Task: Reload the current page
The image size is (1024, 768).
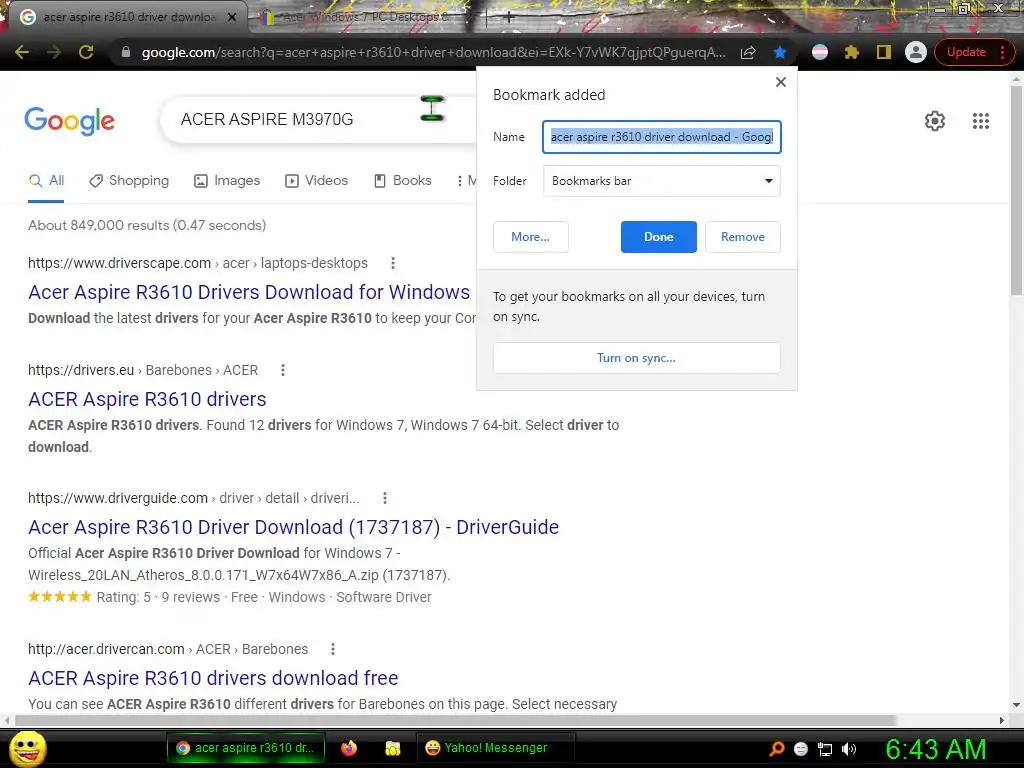Action: tap(86, 52)
